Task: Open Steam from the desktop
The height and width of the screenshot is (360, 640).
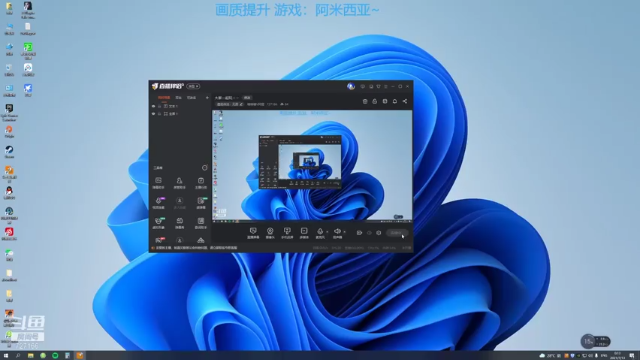Action: coord(9,152)
